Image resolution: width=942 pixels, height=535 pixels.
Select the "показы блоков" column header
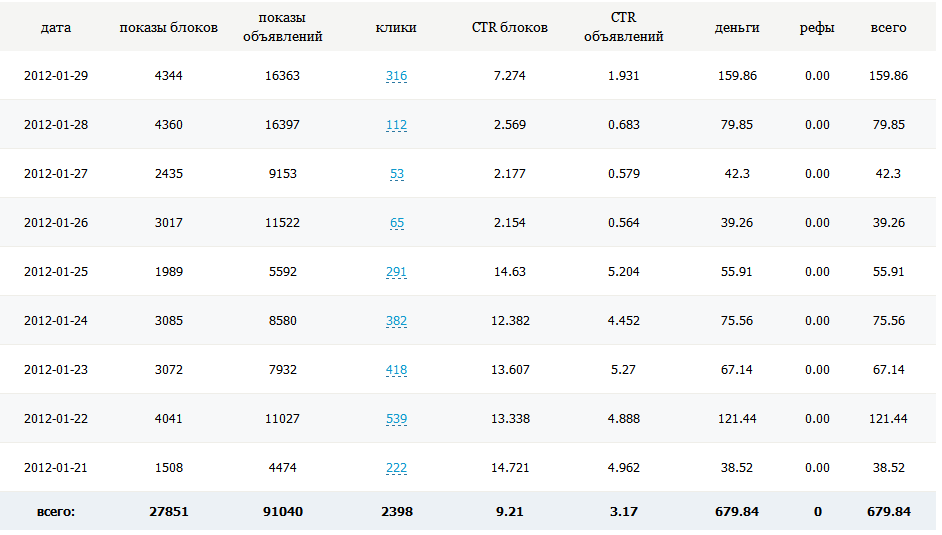click(x=168, y=28)
